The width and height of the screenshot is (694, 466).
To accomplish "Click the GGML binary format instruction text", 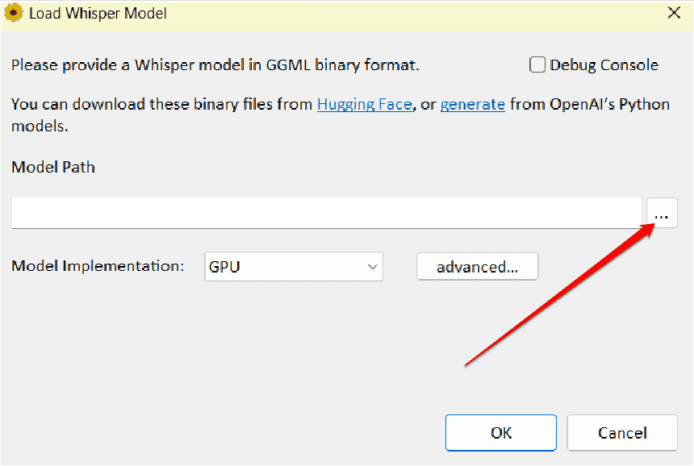I will click(x=215, y=66).
